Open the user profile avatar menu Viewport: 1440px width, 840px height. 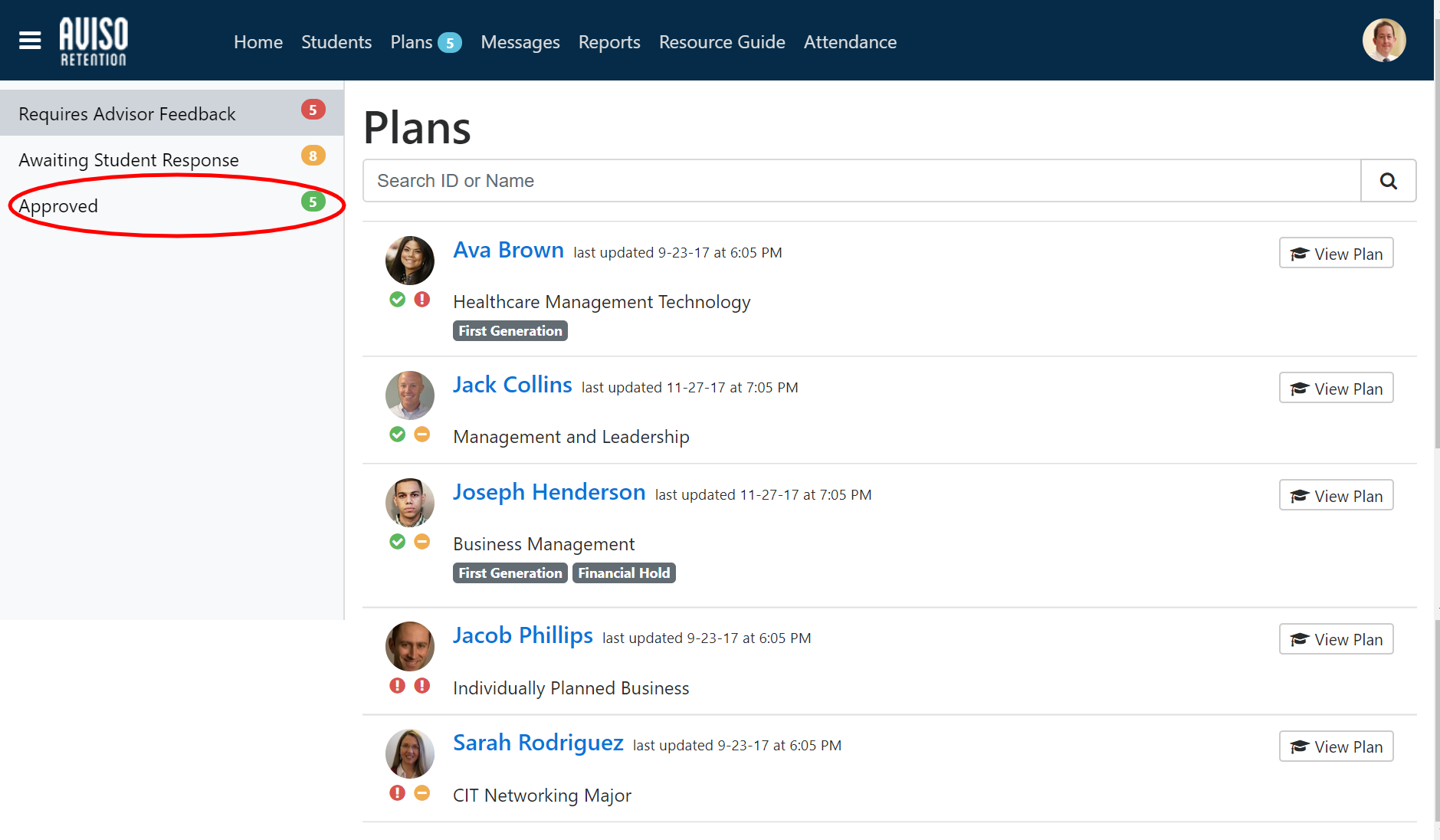click(x=1383, y=41)
